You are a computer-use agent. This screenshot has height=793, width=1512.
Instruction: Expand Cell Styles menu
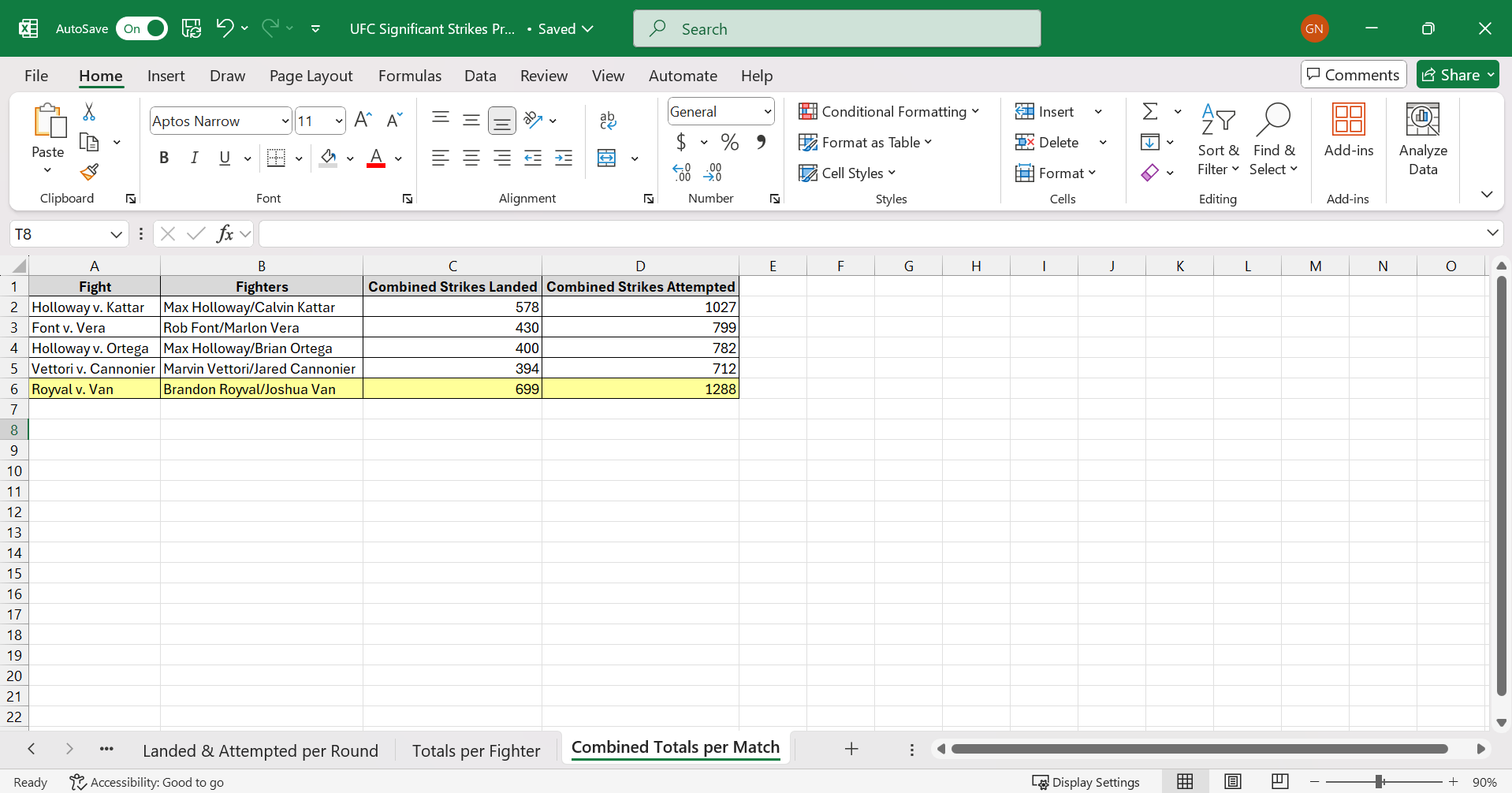[847, 173]
